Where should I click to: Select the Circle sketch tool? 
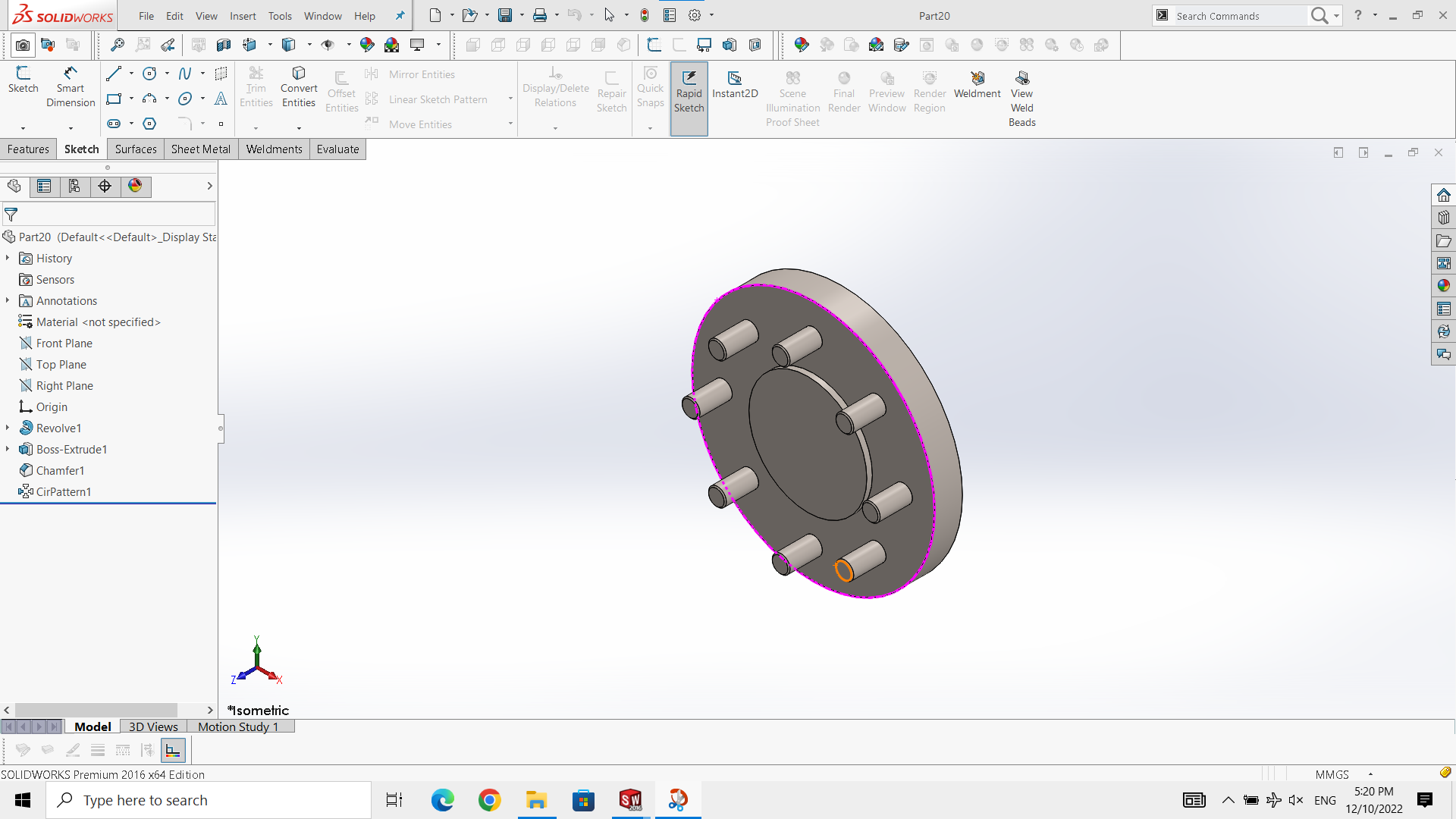point(149,74)
